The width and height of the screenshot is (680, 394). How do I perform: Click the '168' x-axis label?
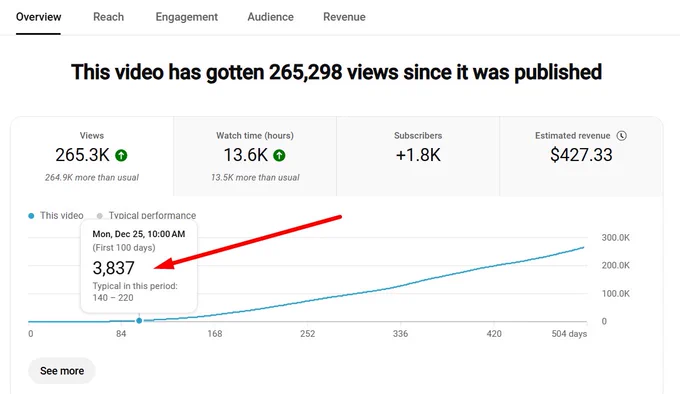click(x=215, y=334)
